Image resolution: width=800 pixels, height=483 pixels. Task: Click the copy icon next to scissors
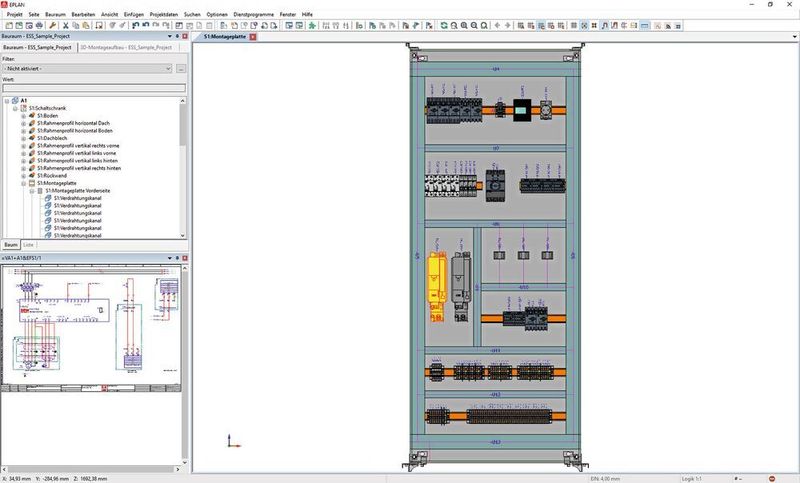(x=76, y=26)
